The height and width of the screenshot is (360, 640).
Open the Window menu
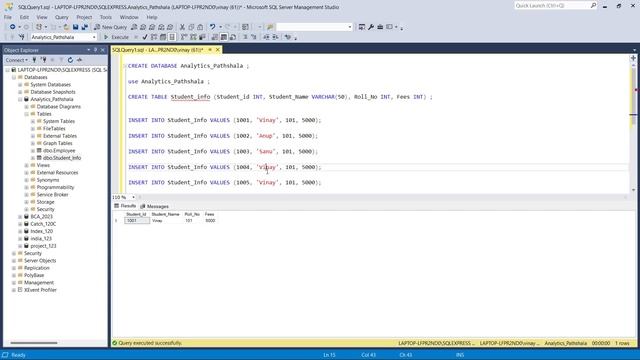tap(129, 17)
